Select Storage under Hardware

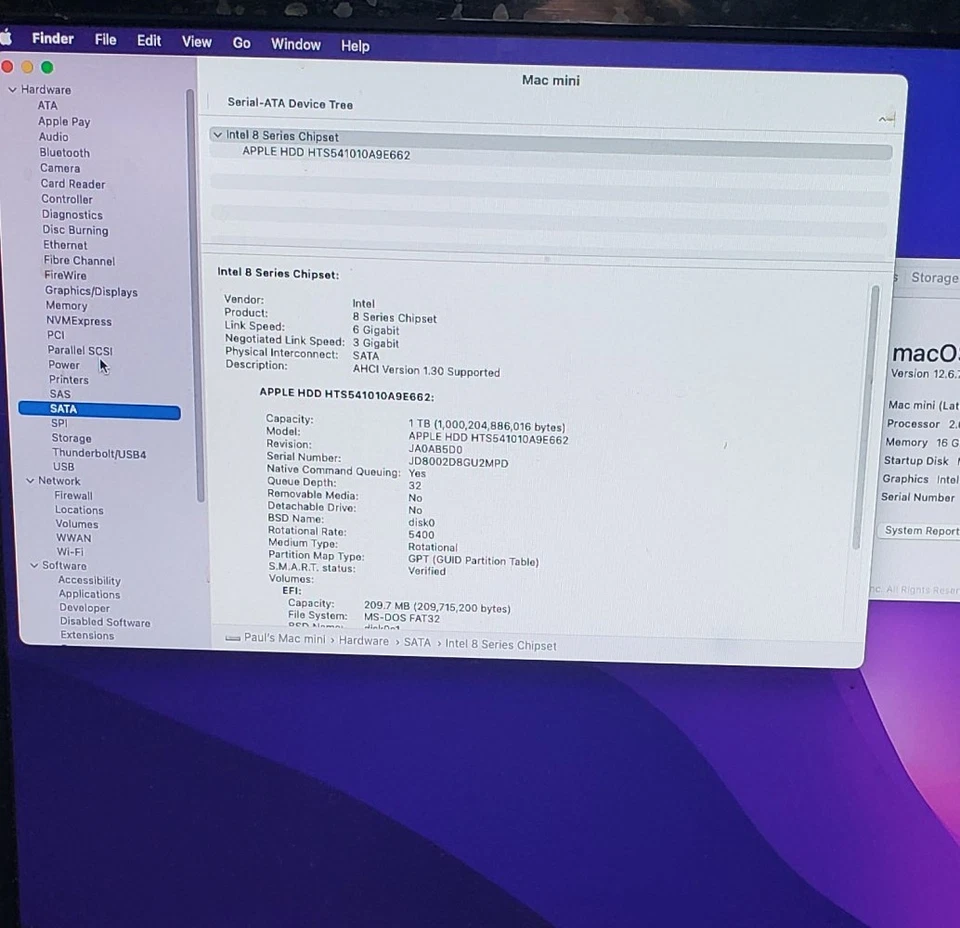click(71, 438)
